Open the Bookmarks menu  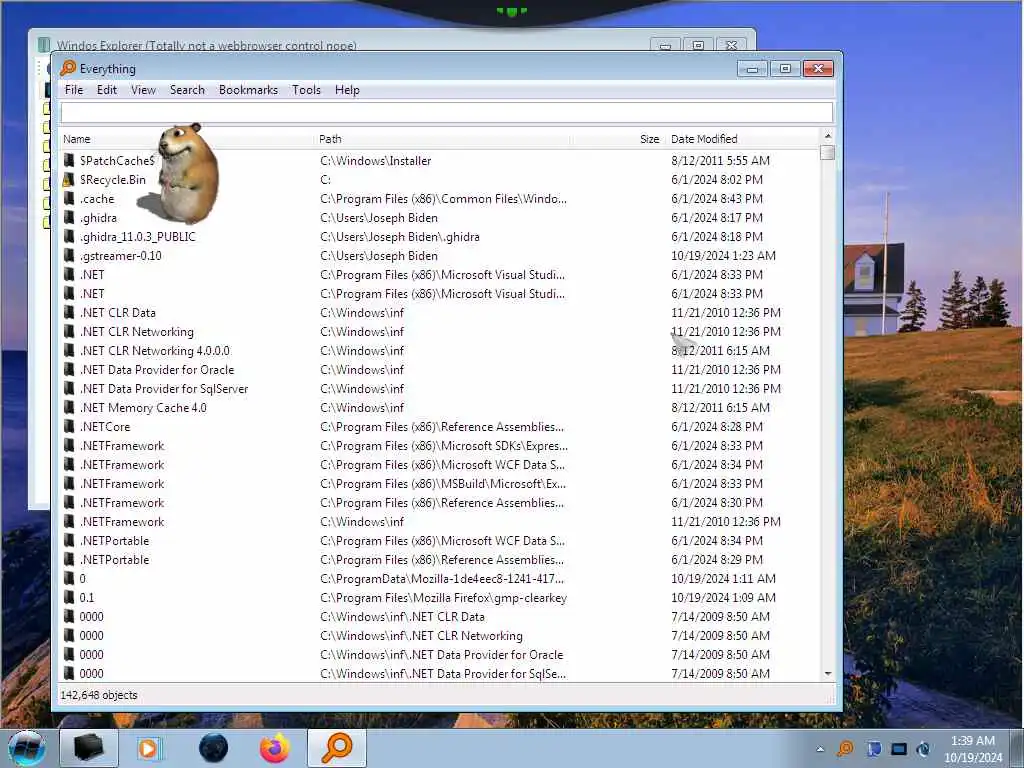point(248,90)
